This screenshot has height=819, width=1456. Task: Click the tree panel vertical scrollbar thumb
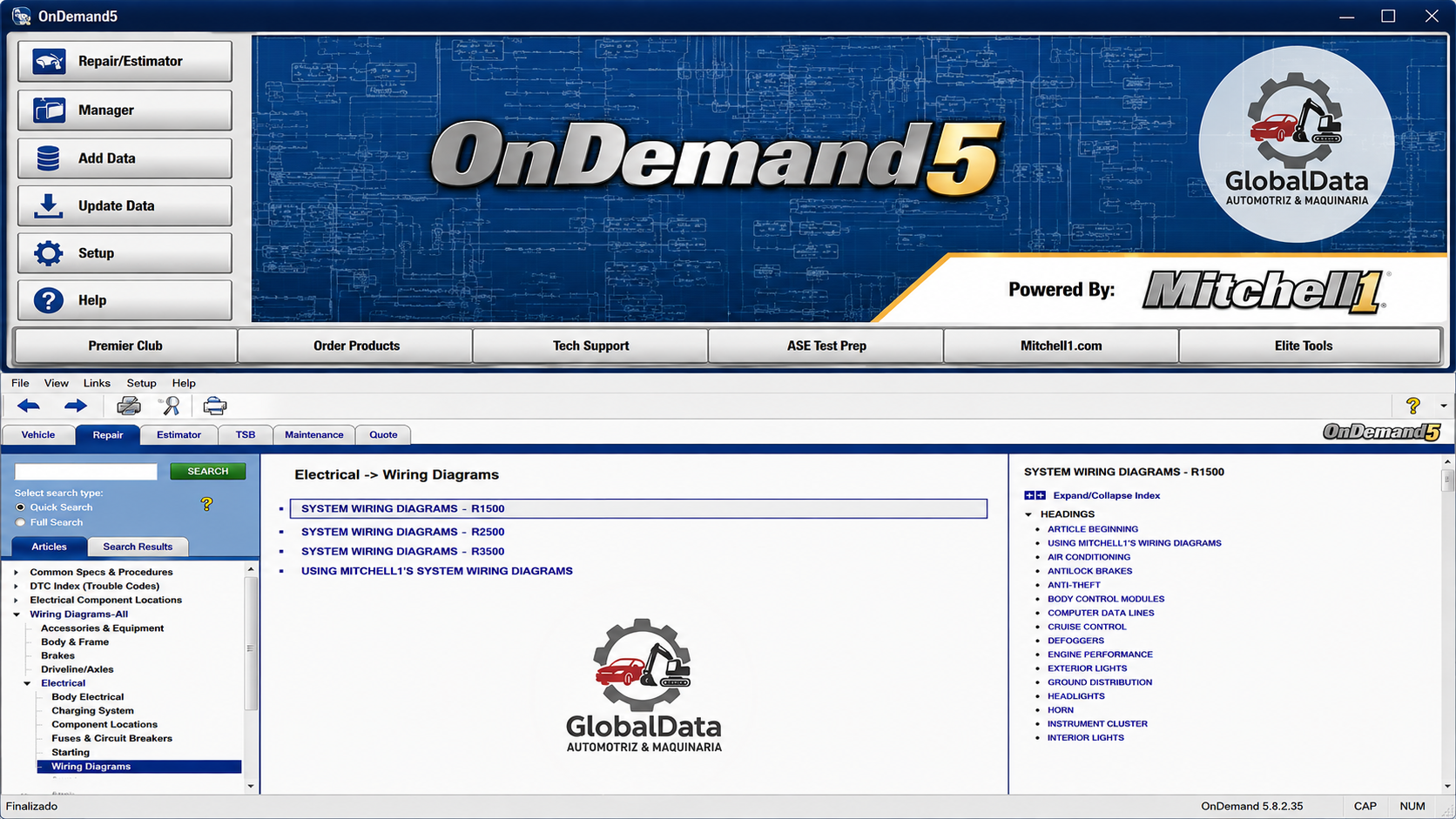click(x=251, y=642)
